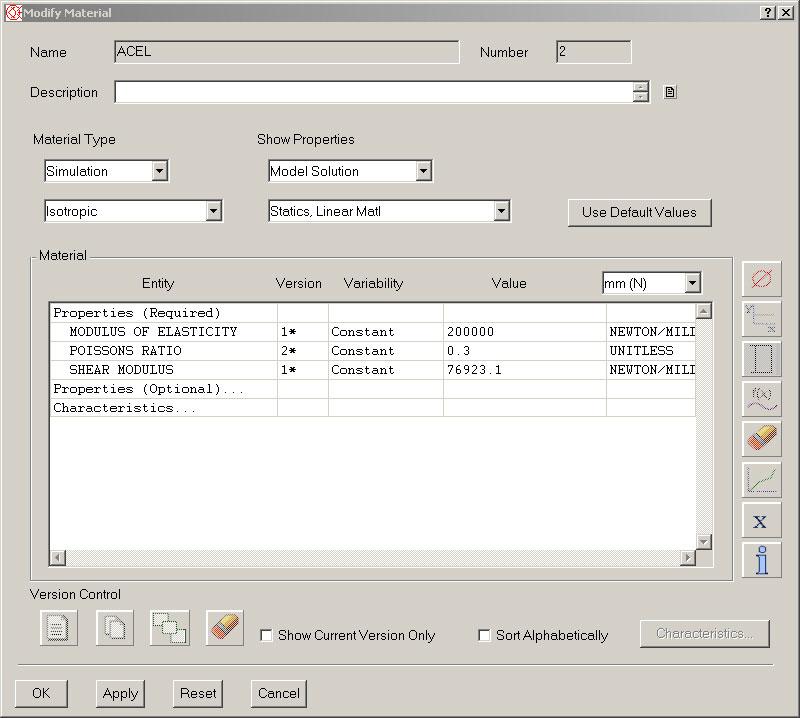Select the MODULUS OF ELASTICITY row

click(x=372, y=332)
